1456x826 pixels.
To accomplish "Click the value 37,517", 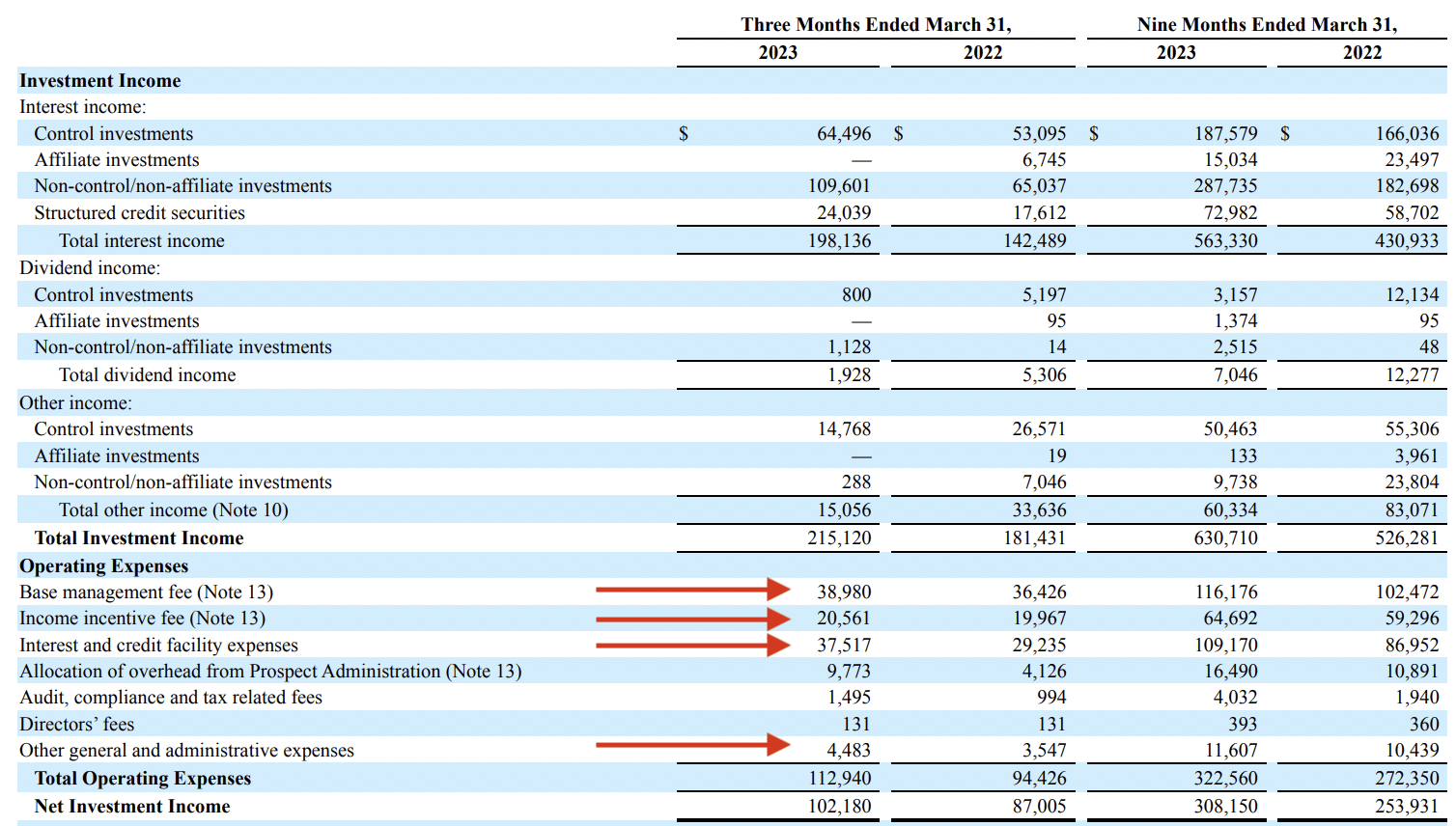I will coord(844,646).
